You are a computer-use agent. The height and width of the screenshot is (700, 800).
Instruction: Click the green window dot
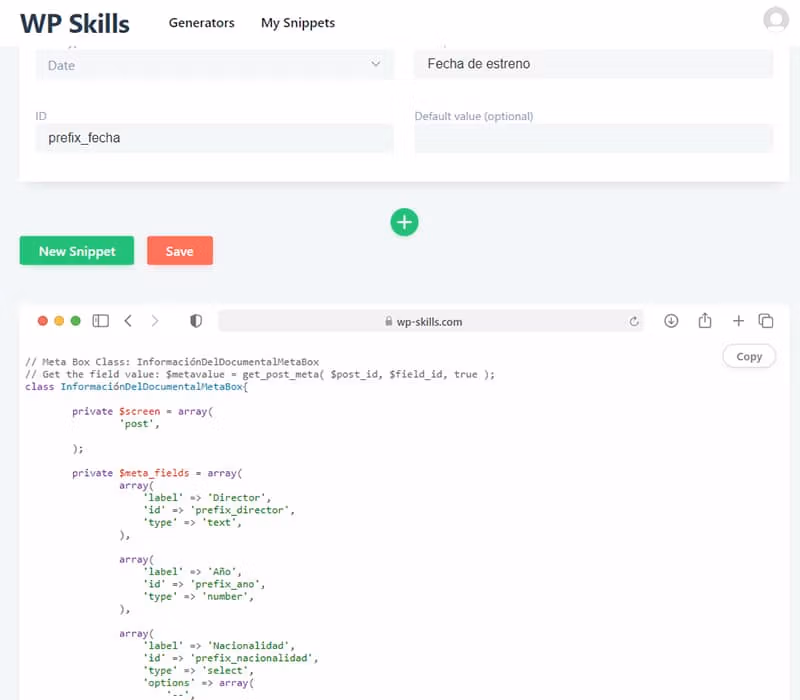point(76,321)
